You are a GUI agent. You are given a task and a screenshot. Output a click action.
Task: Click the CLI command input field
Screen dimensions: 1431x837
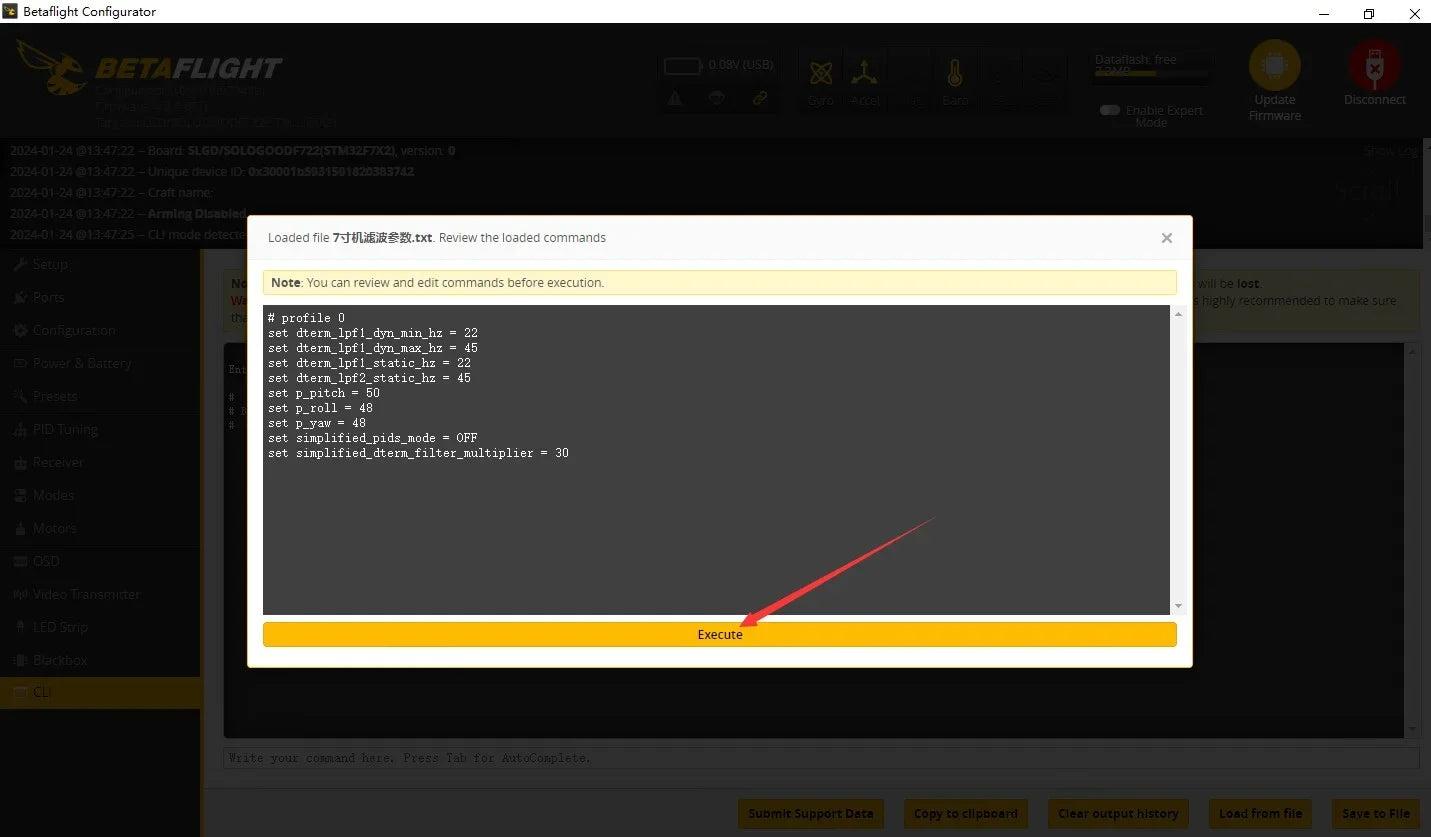(x=820, y=758)
